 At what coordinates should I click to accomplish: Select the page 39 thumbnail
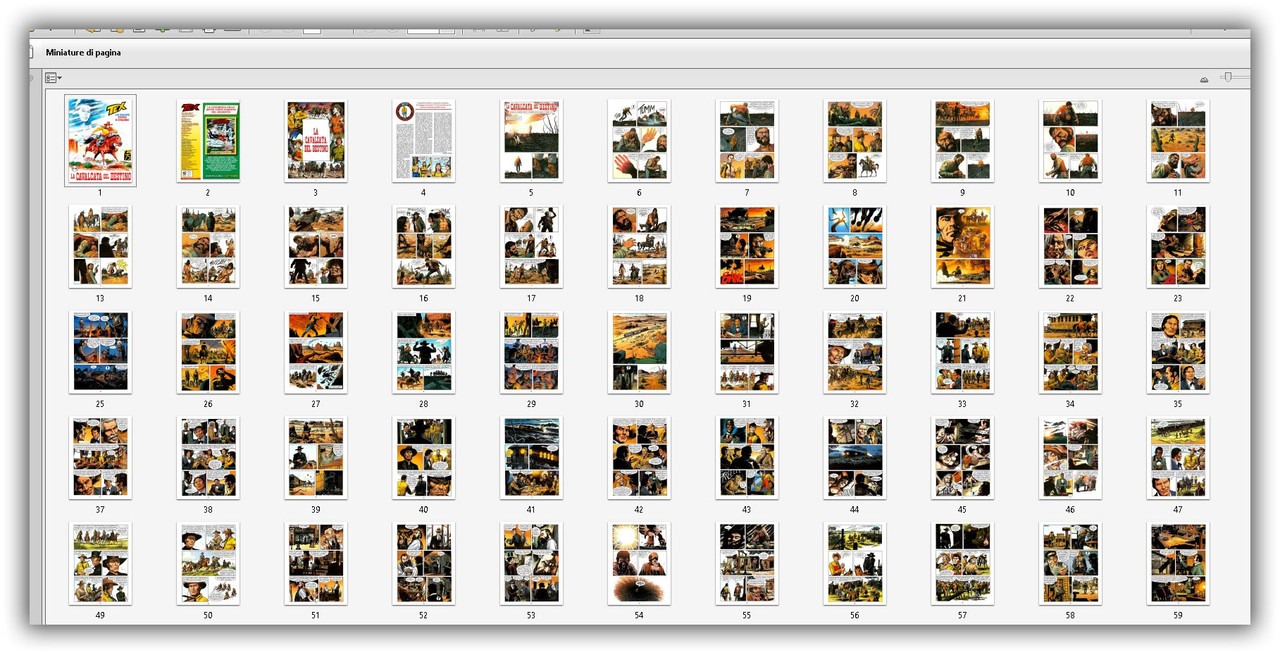click(315, 458)
